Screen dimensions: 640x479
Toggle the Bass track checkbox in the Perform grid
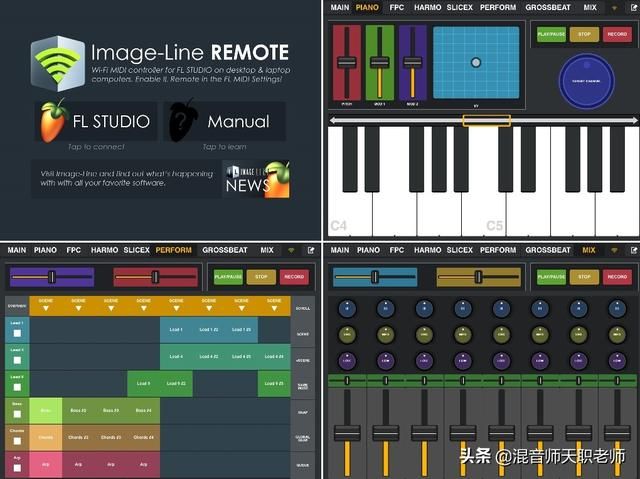pyautogui.click(x=17, y=414)
